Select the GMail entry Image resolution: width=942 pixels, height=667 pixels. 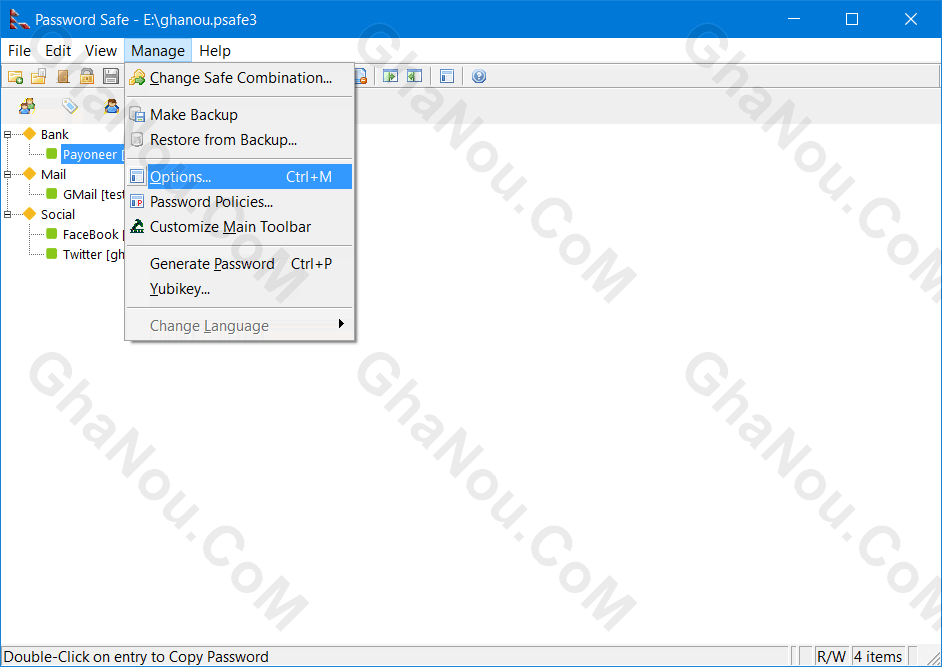[x=93, y=195]
